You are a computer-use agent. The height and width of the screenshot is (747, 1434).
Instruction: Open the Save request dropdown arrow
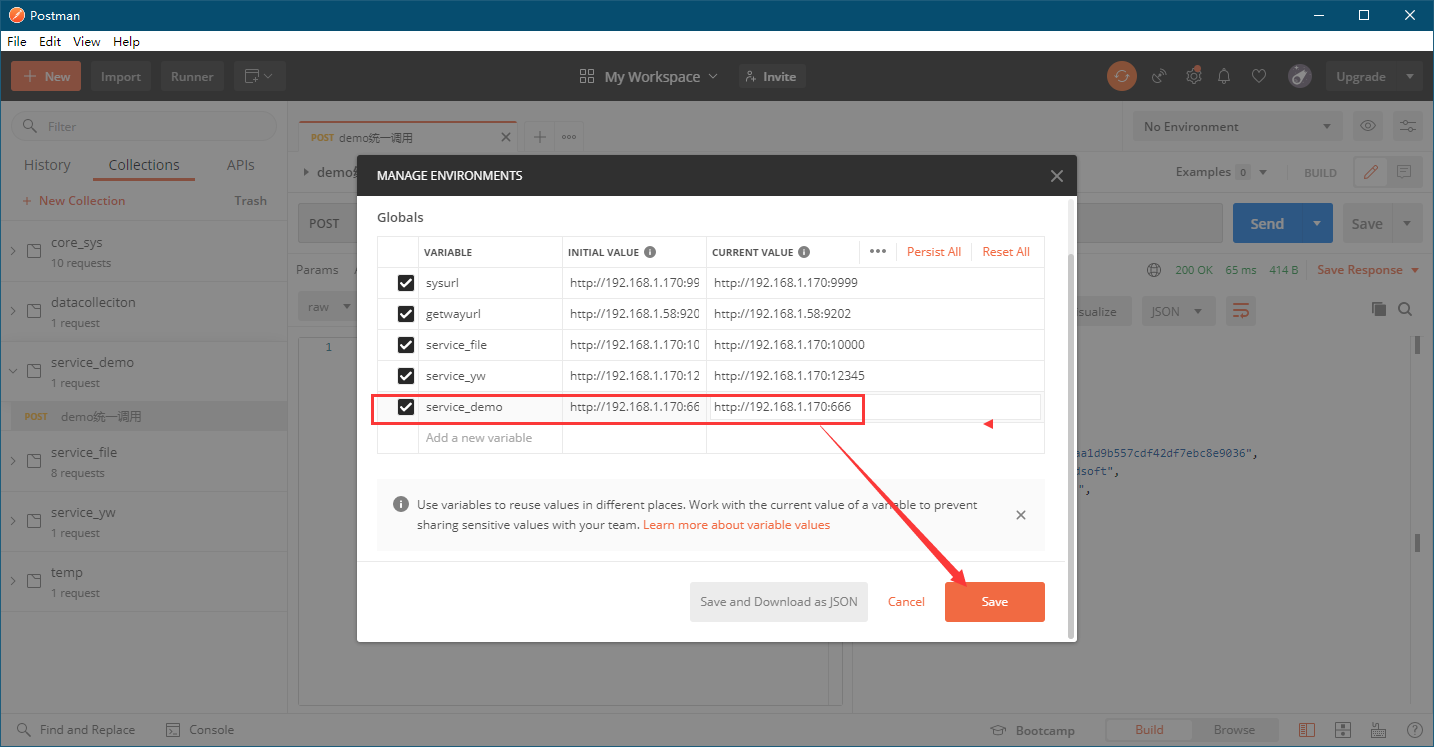click(1407, 224)
